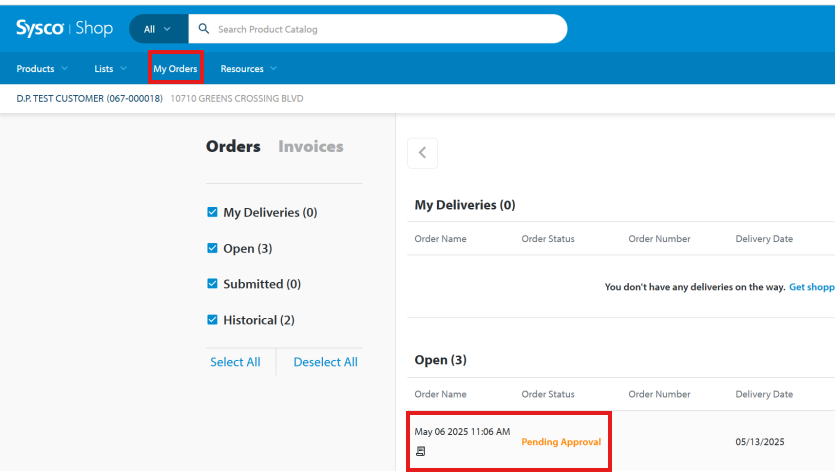Click the receipt icon under order date
835x472 pixels.
point(421,452)
